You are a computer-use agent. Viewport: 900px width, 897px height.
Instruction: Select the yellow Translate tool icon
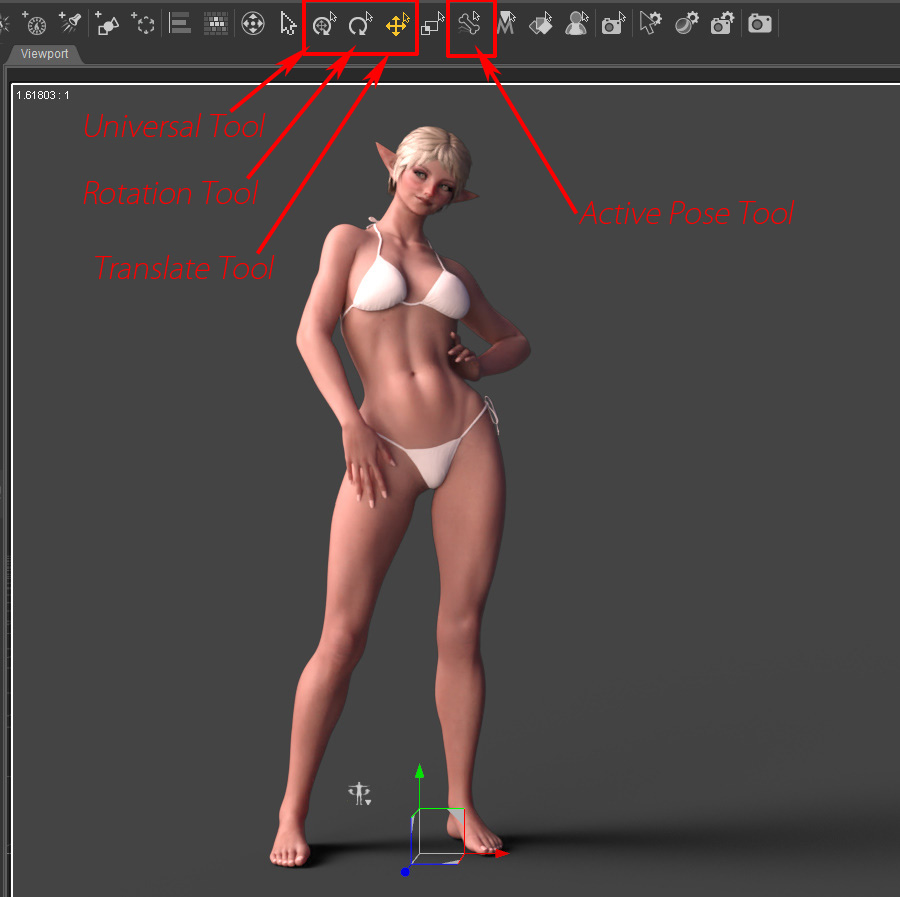click(397, 25)
